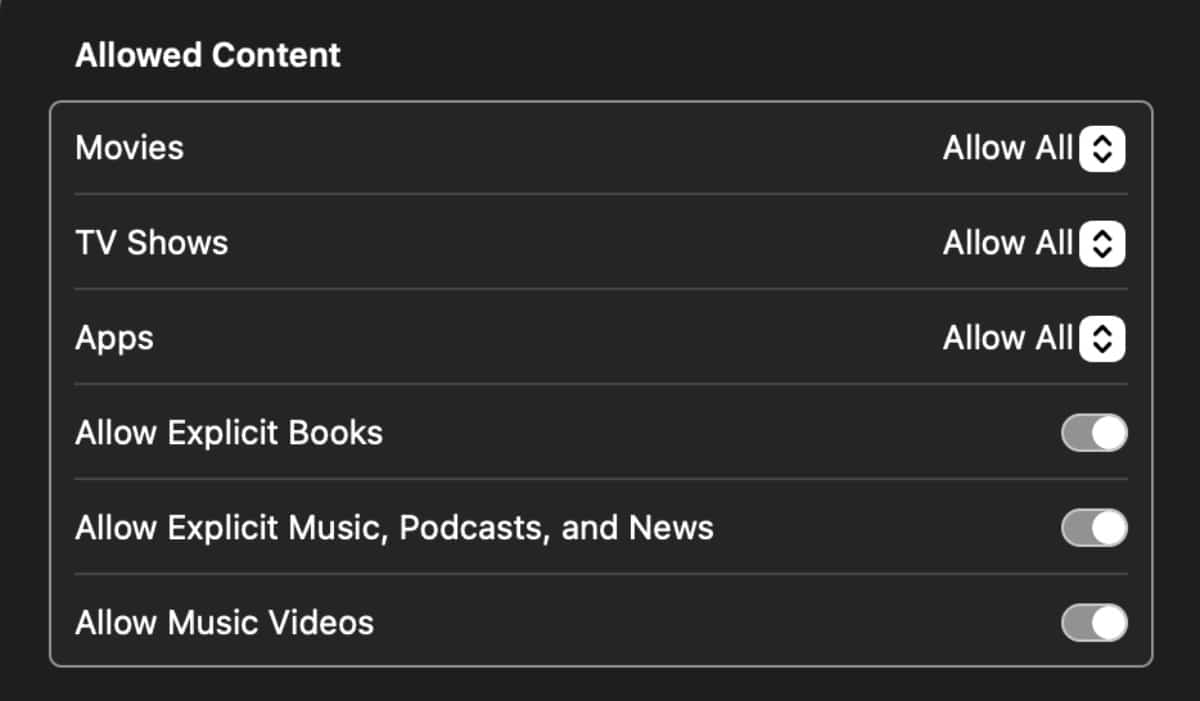This screenshot has width=1200, height=701.
Task: Toggle the Allow Explicit Books switch
Action: [1094, 433]
